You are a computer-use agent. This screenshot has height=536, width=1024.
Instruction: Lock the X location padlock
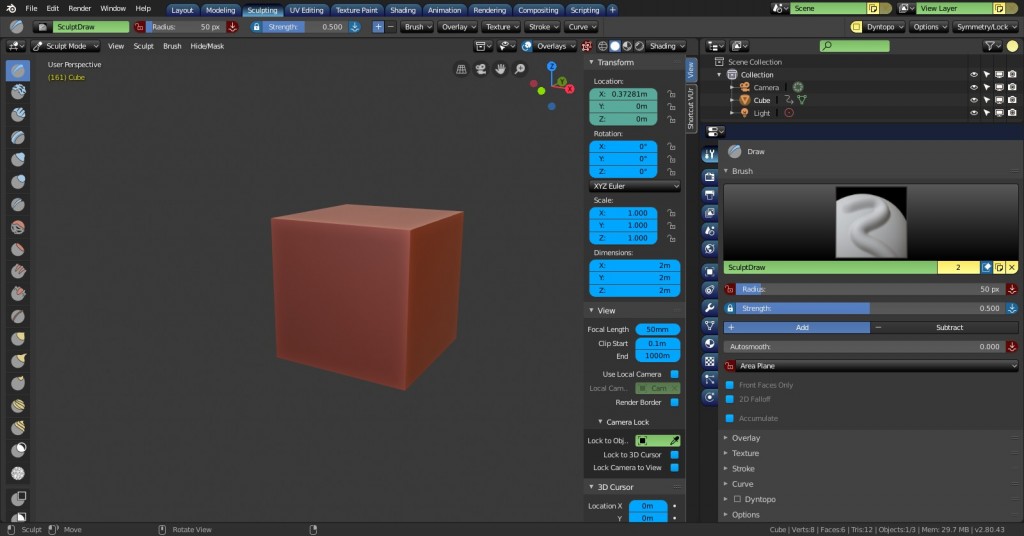pos(671,93)
